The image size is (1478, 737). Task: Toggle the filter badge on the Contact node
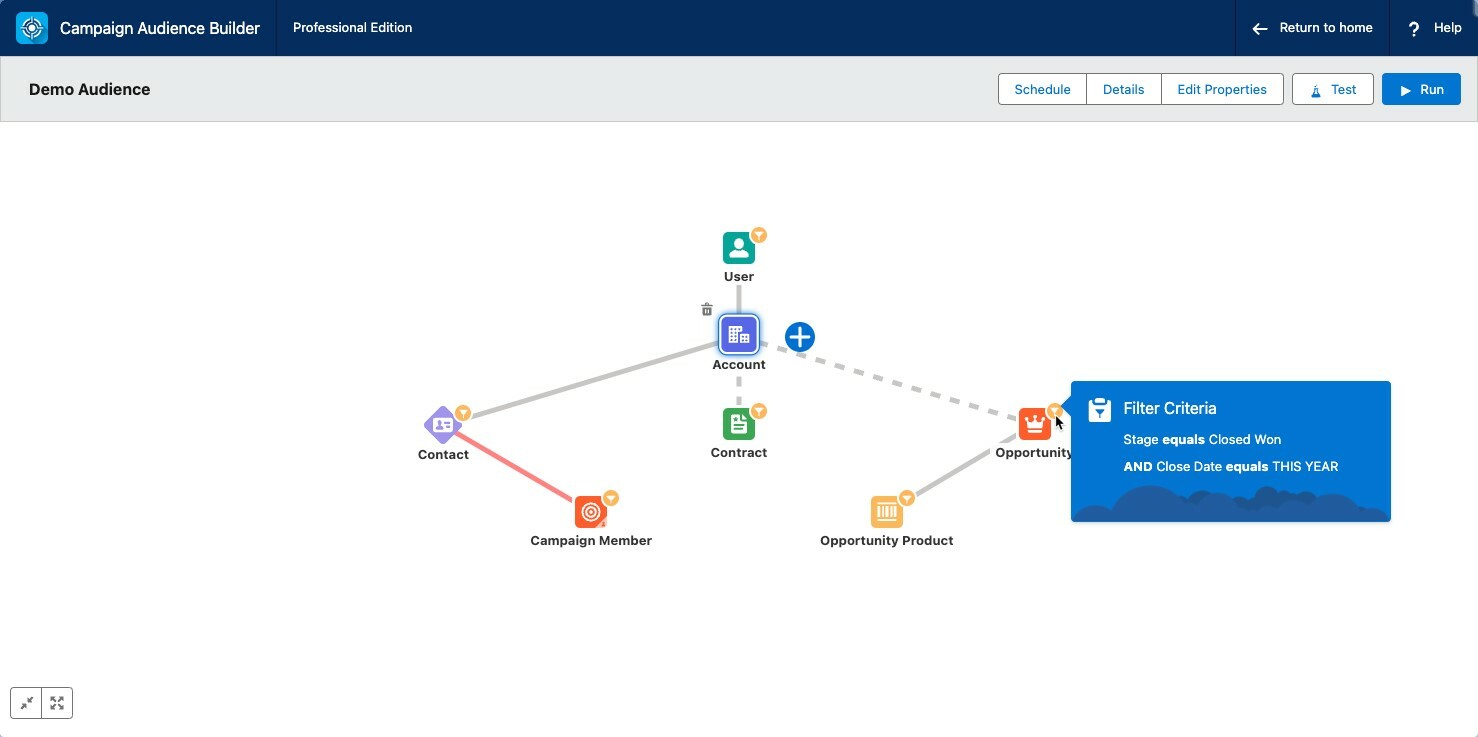(464, 412)
